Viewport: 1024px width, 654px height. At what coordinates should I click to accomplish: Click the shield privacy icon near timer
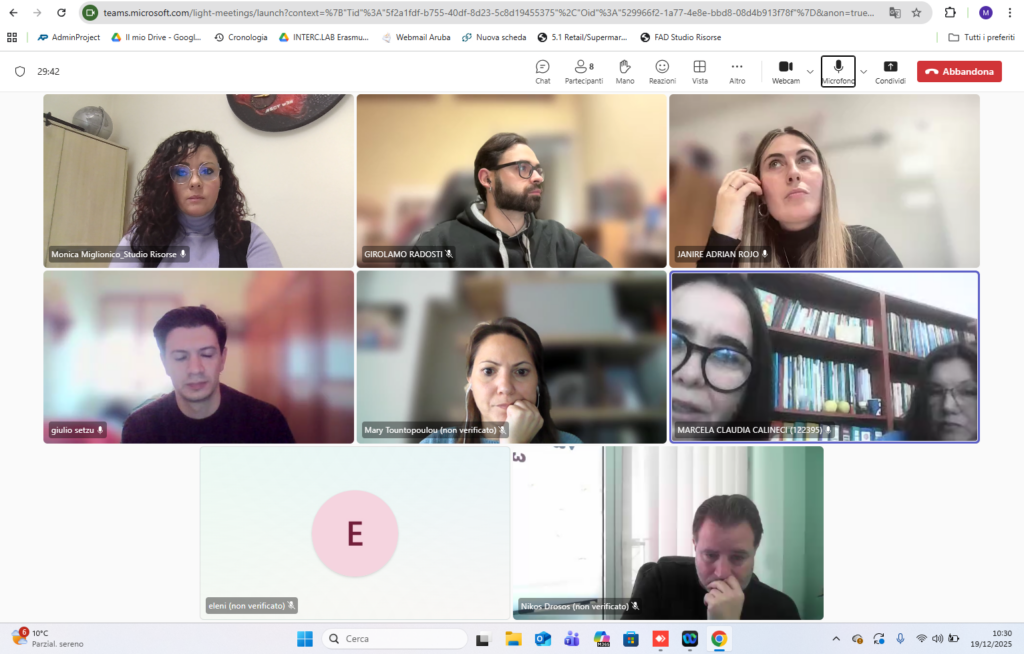(20, 71)
